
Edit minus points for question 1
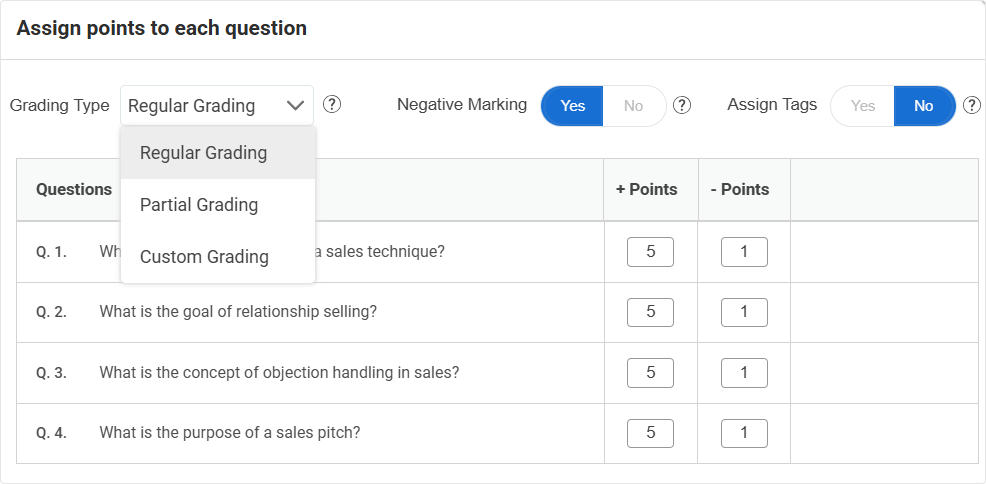[x=744, y=252]
